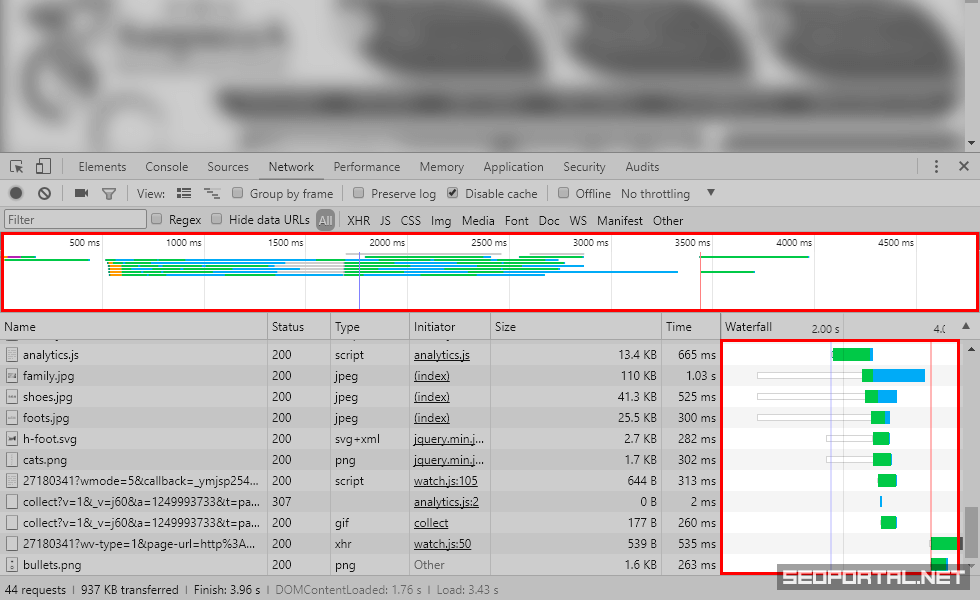
Task: Enable the Preserve log checkbox
Action: click(x=358, y=193)
